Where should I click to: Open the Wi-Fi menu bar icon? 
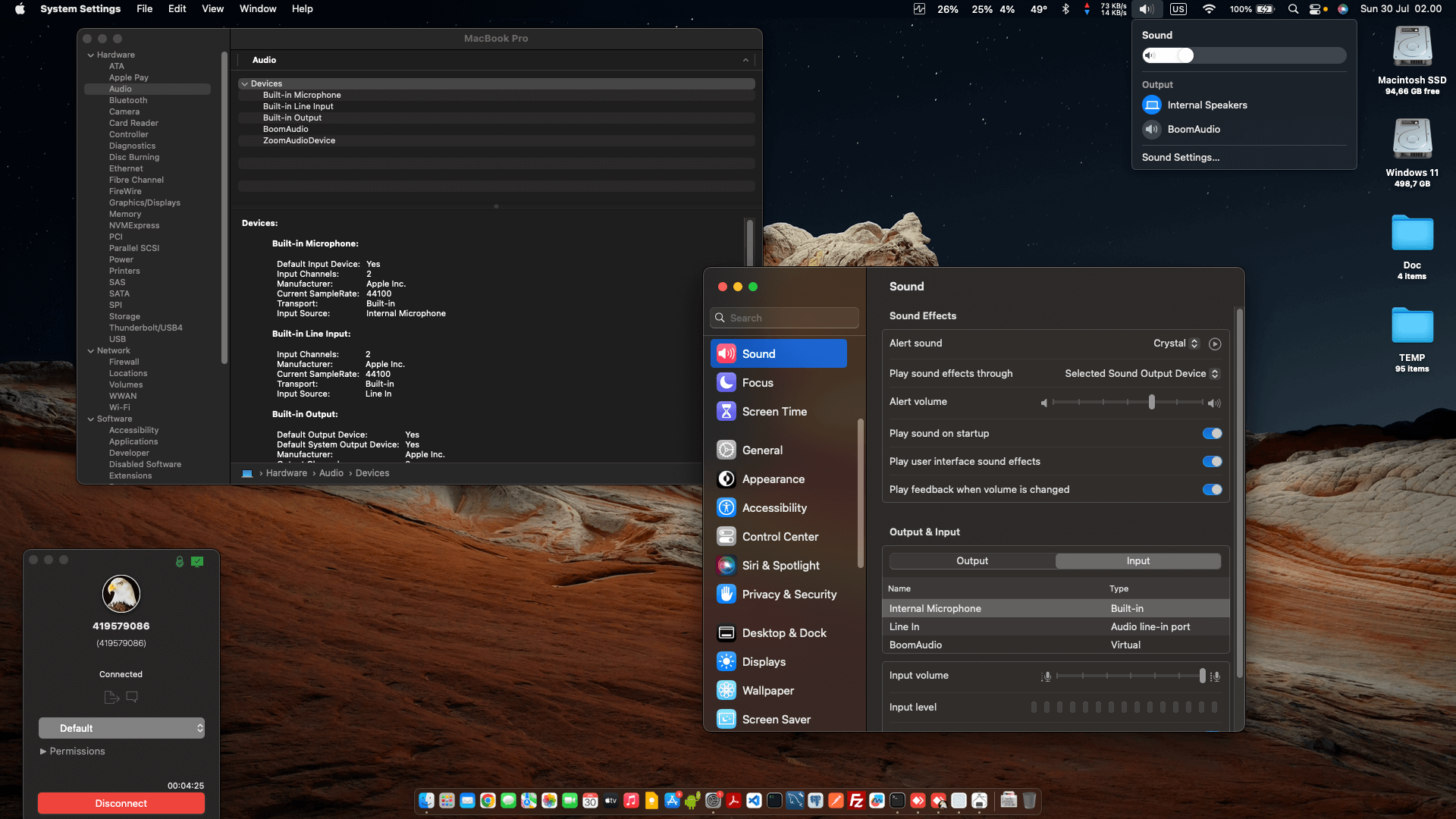click(x=1209, y=9)
